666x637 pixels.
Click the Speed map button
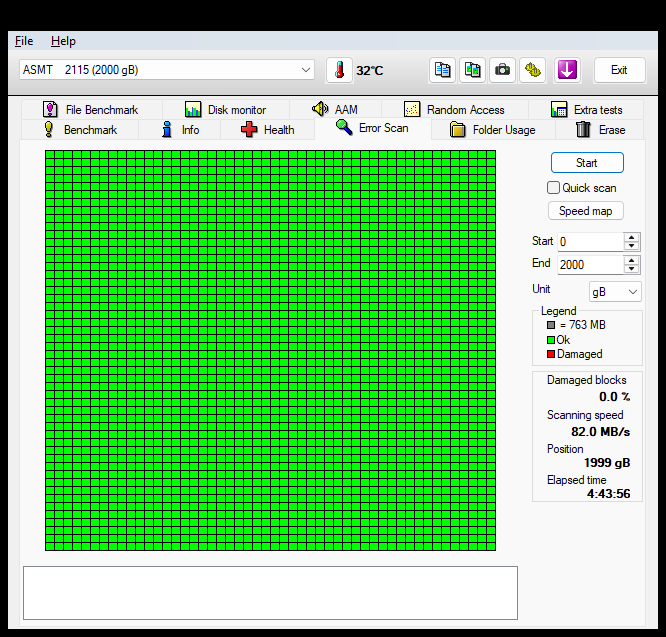click(x=585, y=211)
